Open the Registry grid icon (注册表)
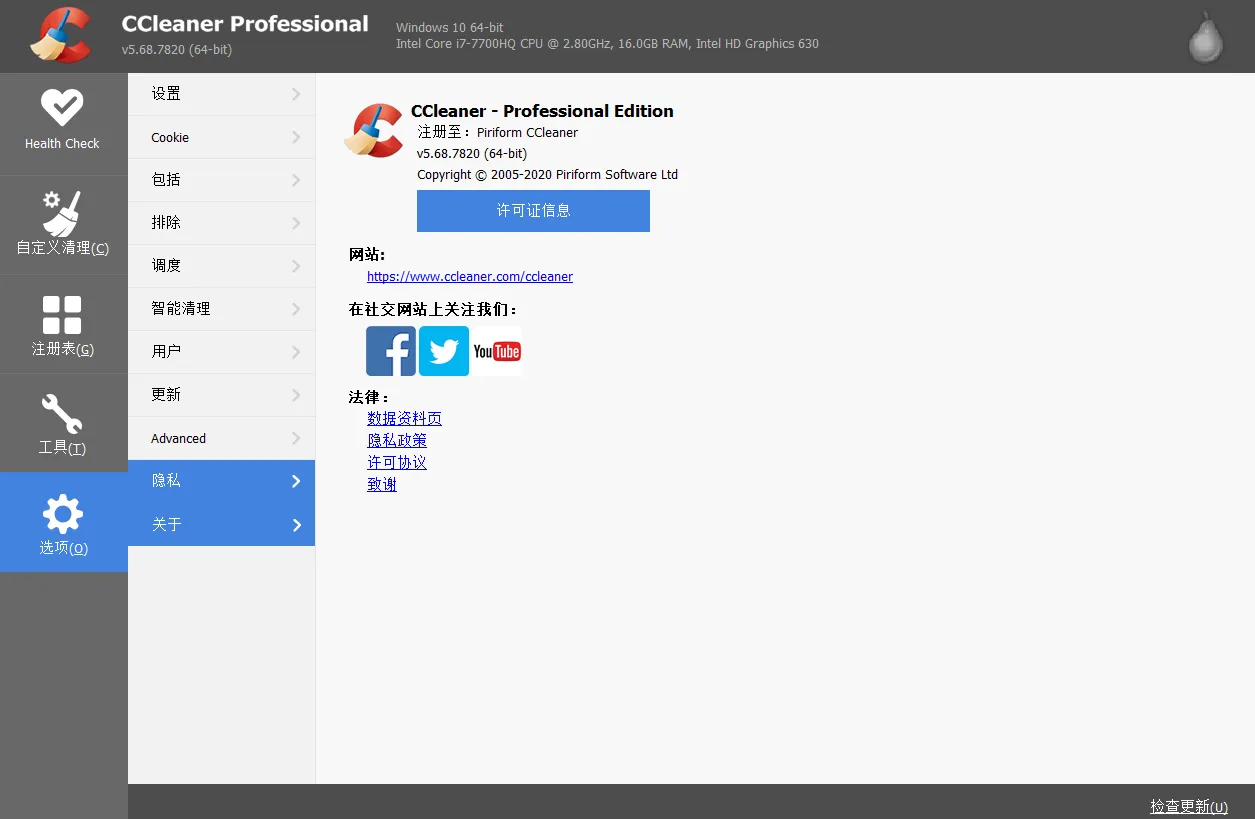 pos(62,314)
